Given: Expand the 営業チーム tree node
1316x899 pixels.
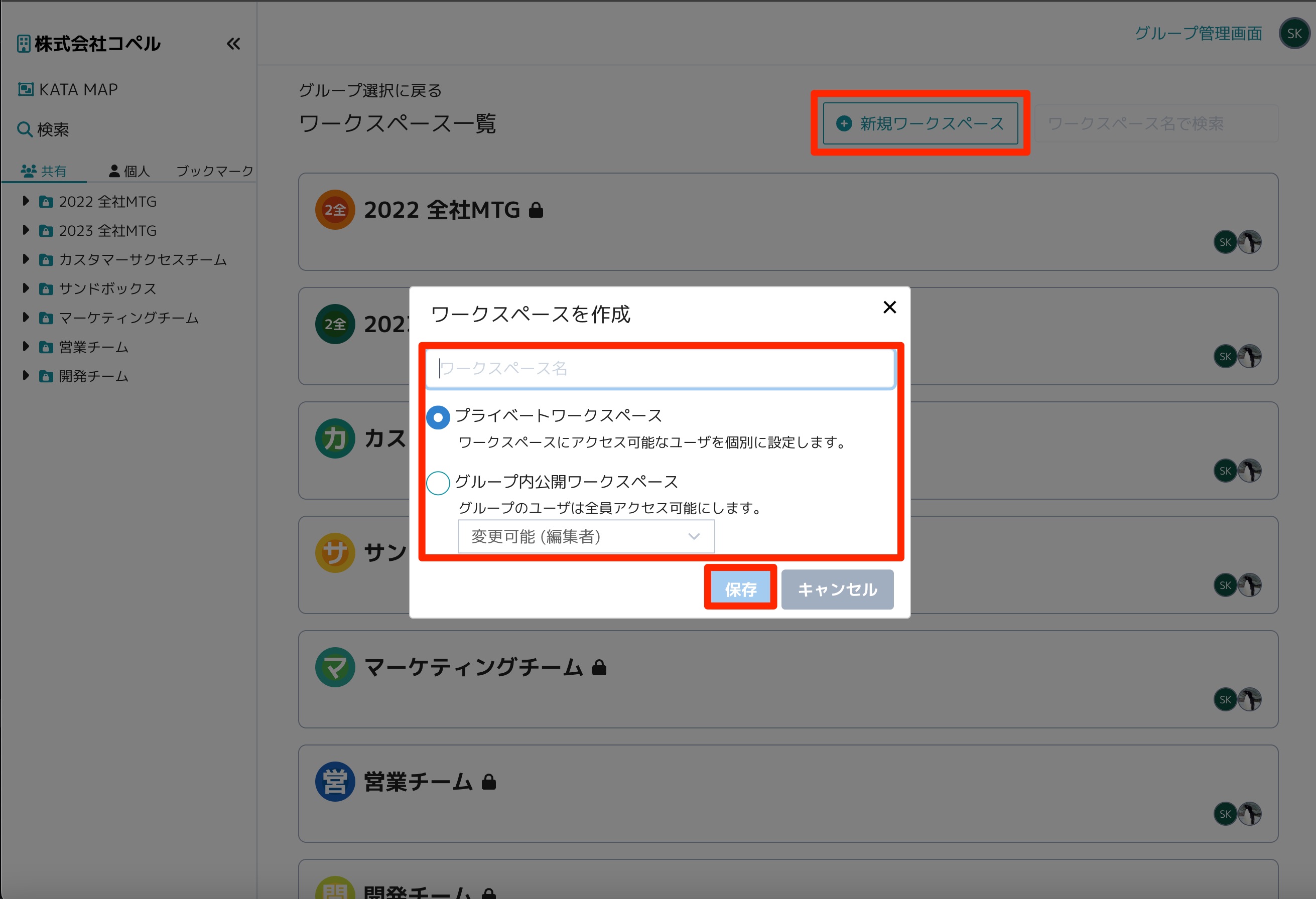Looking at the screenshot, I should [26, 347].
